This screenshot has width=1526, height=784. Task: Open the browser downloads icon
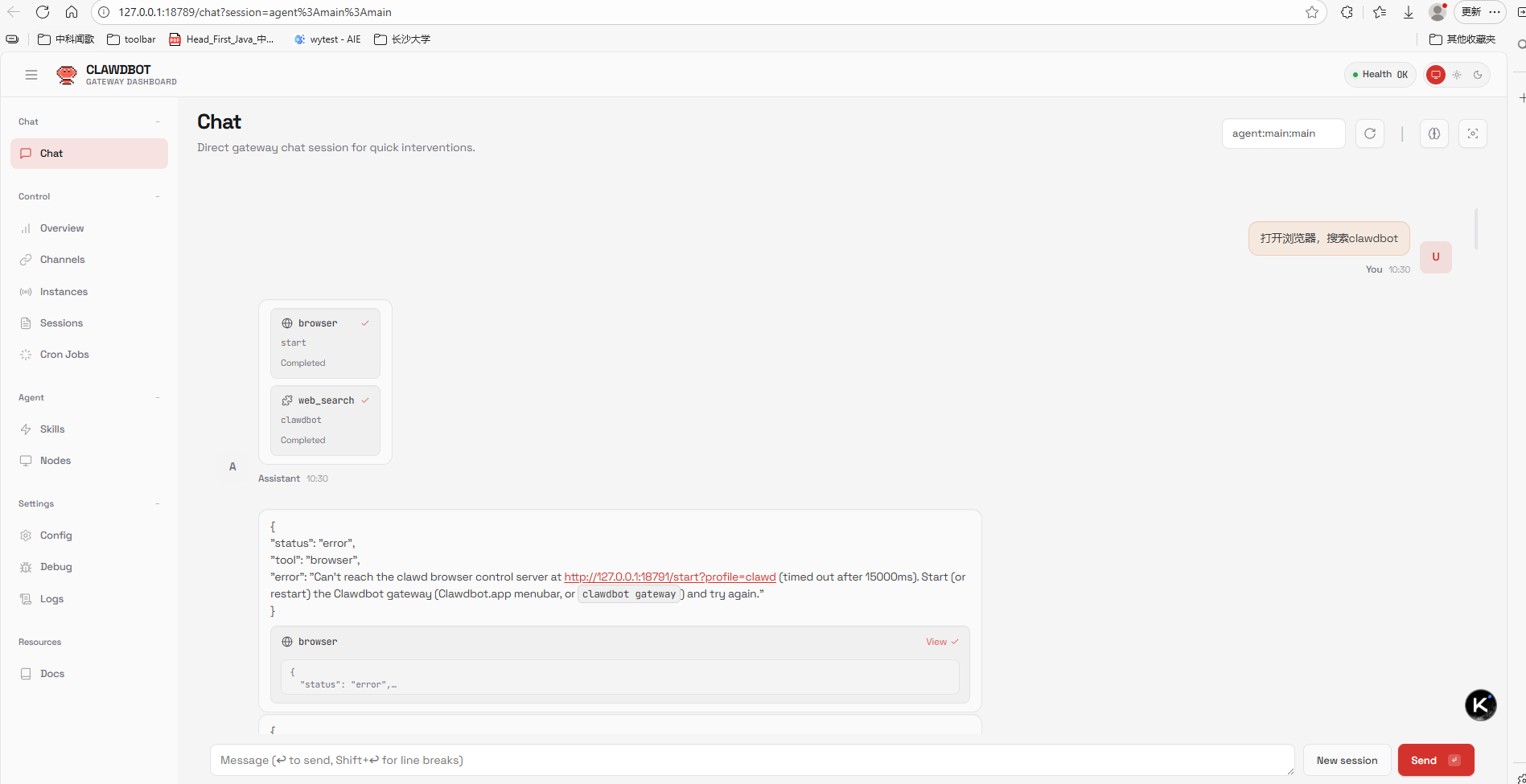click(1409, 12)
